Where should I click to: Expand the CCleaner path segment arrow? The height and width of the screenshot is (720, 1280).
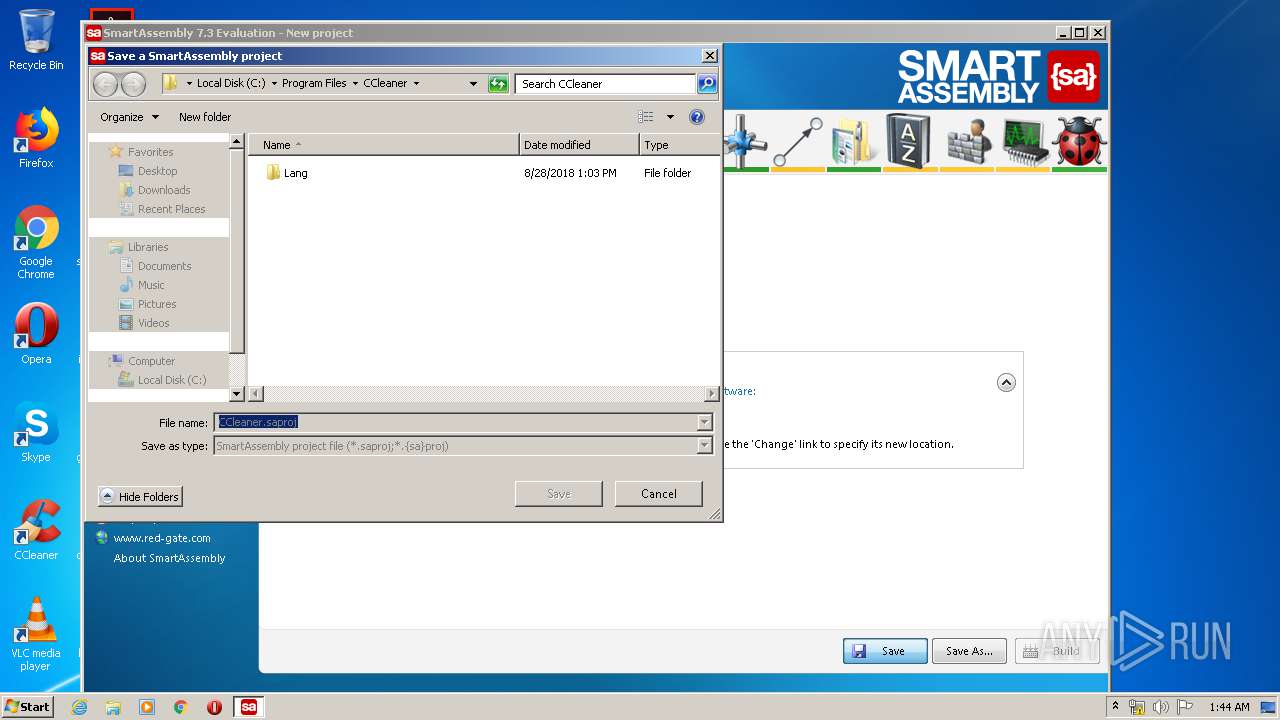click(416, 84)
